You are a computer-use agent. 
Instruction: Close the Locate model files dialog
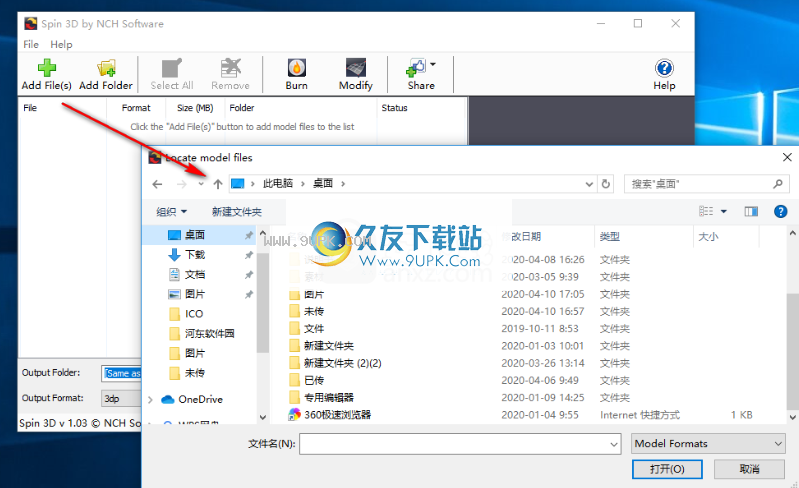[787, 157]
